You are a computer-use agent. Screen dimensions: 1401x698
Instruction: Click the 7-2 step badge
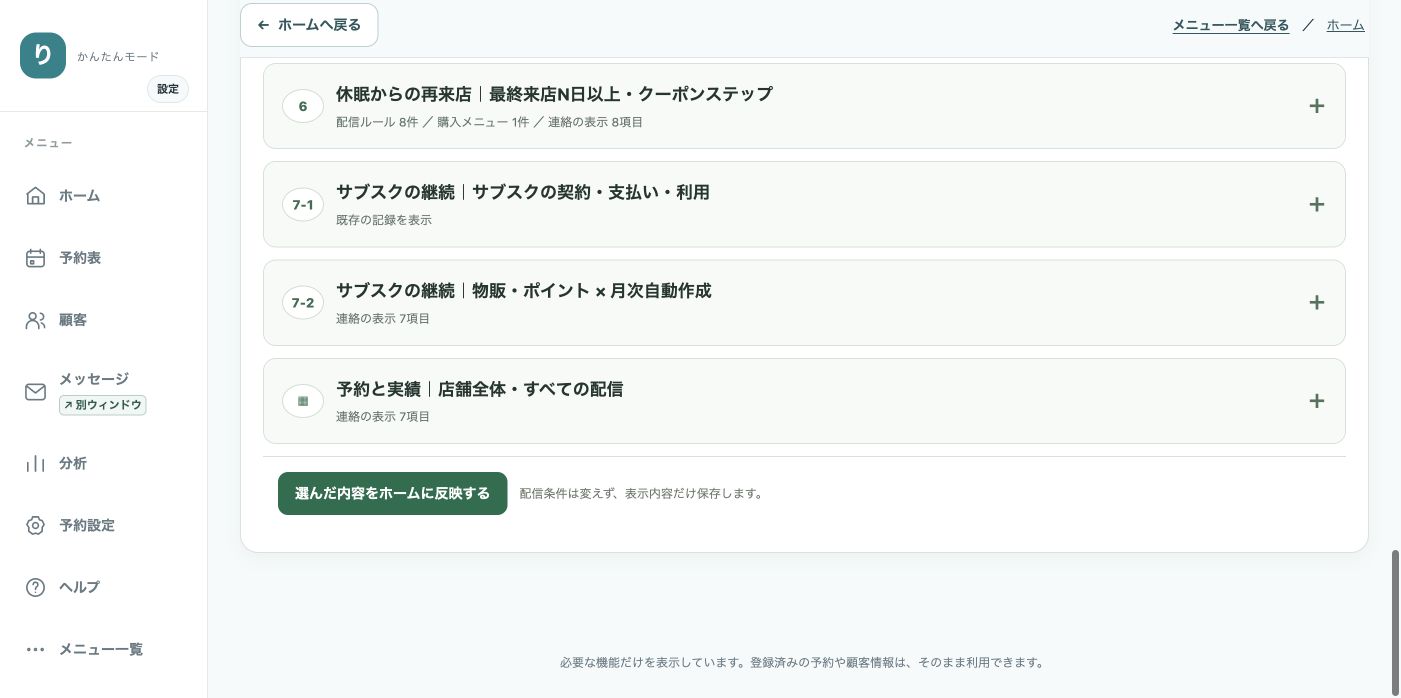pyautogui.click(x=303, y=302)
